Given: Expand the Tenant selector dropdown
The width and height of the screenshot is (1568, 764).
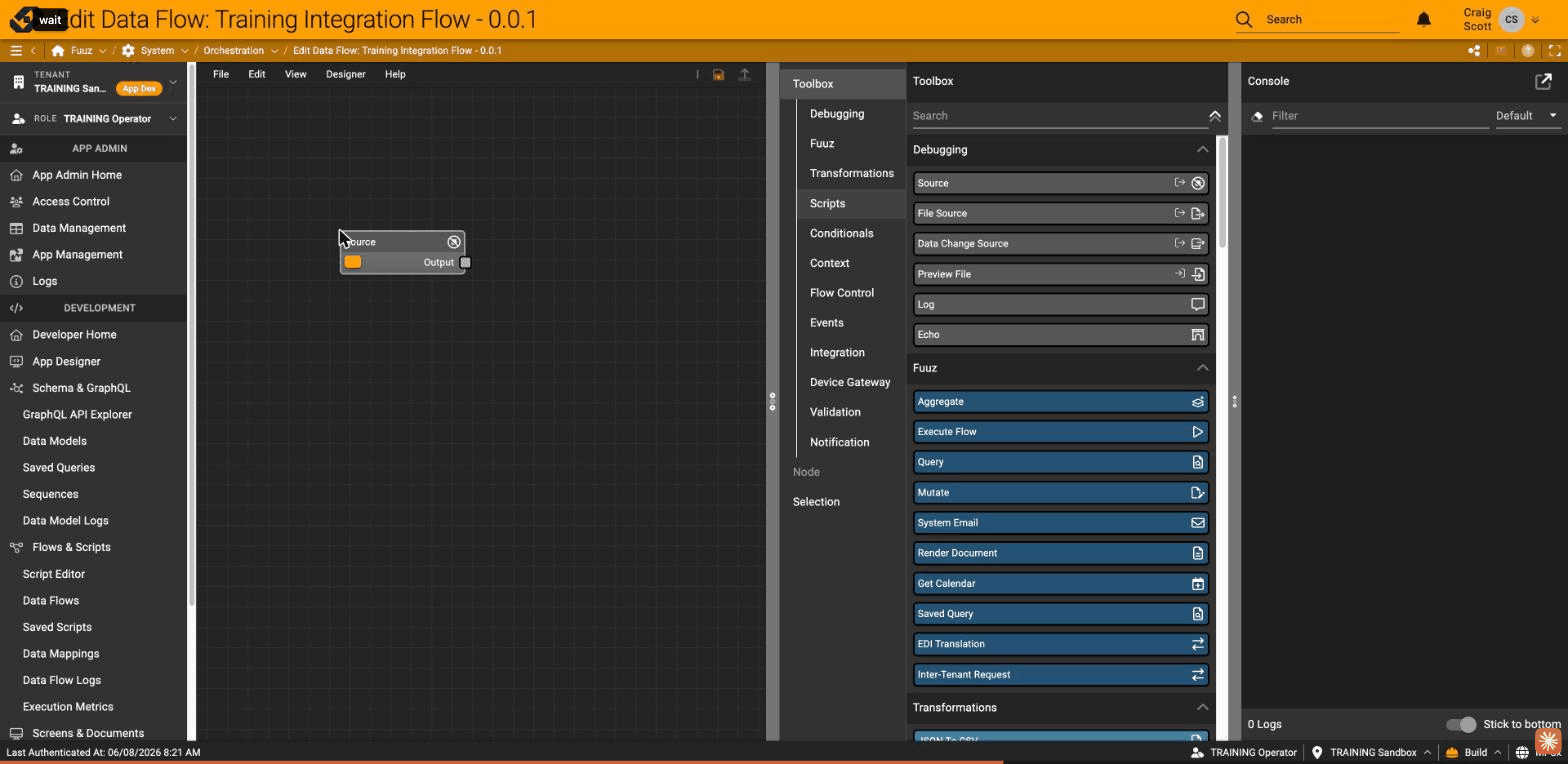Looking at the screenshot, I should coord(173,82).
